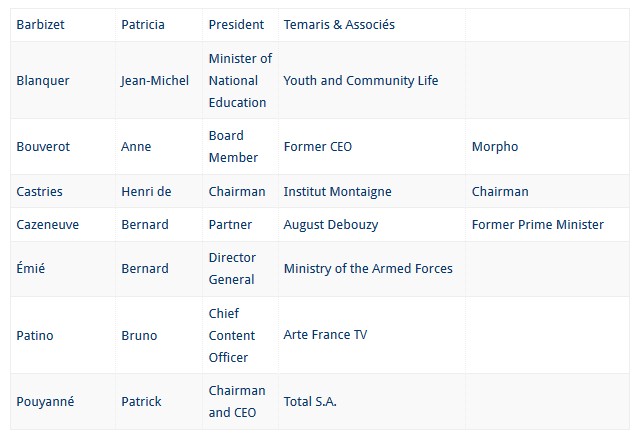This screenshot has width=638, height=436.
Task: Select the first name Patricia
Action: tap(143, 25)
